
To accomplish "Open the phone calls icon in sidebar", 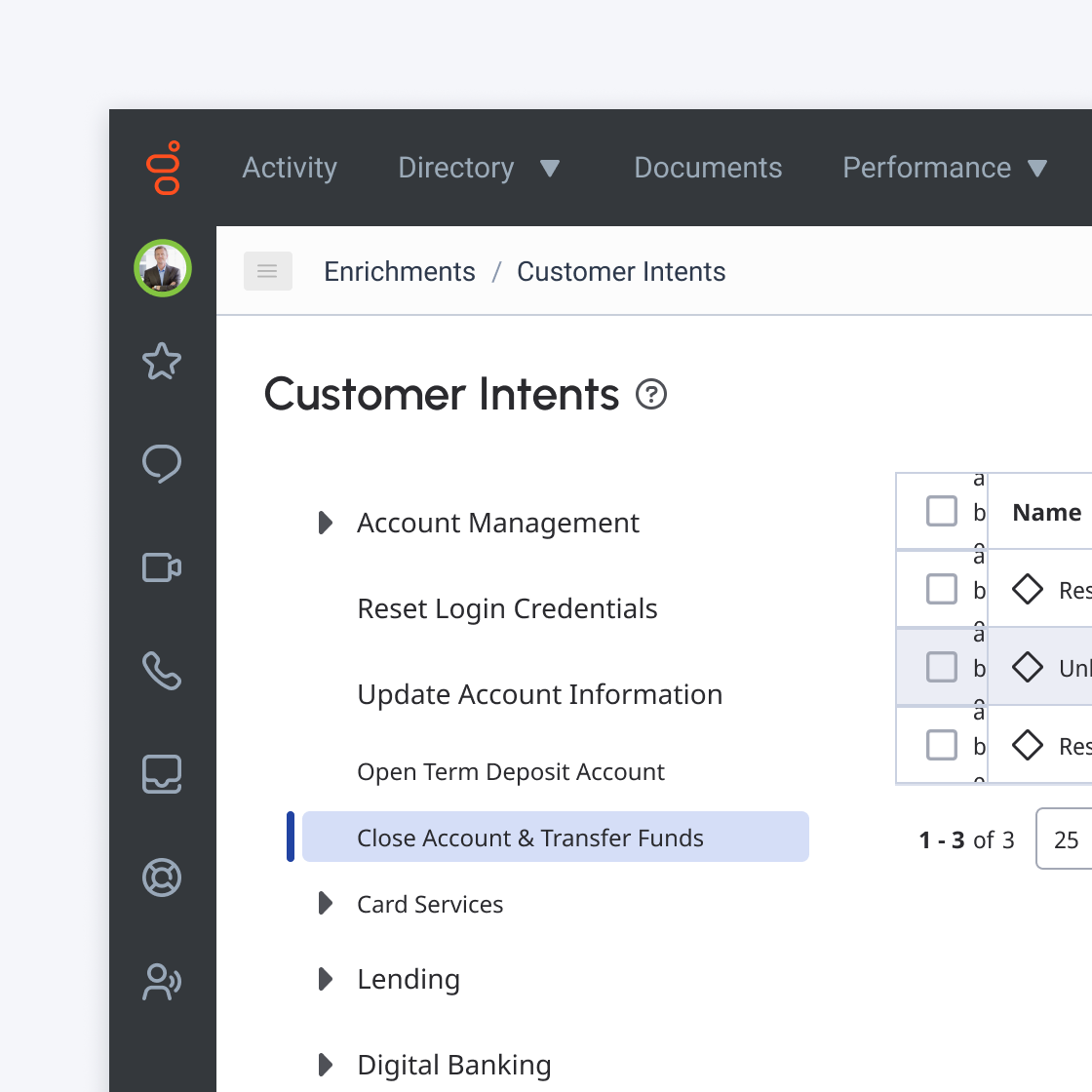I will (x=162, y=671).
